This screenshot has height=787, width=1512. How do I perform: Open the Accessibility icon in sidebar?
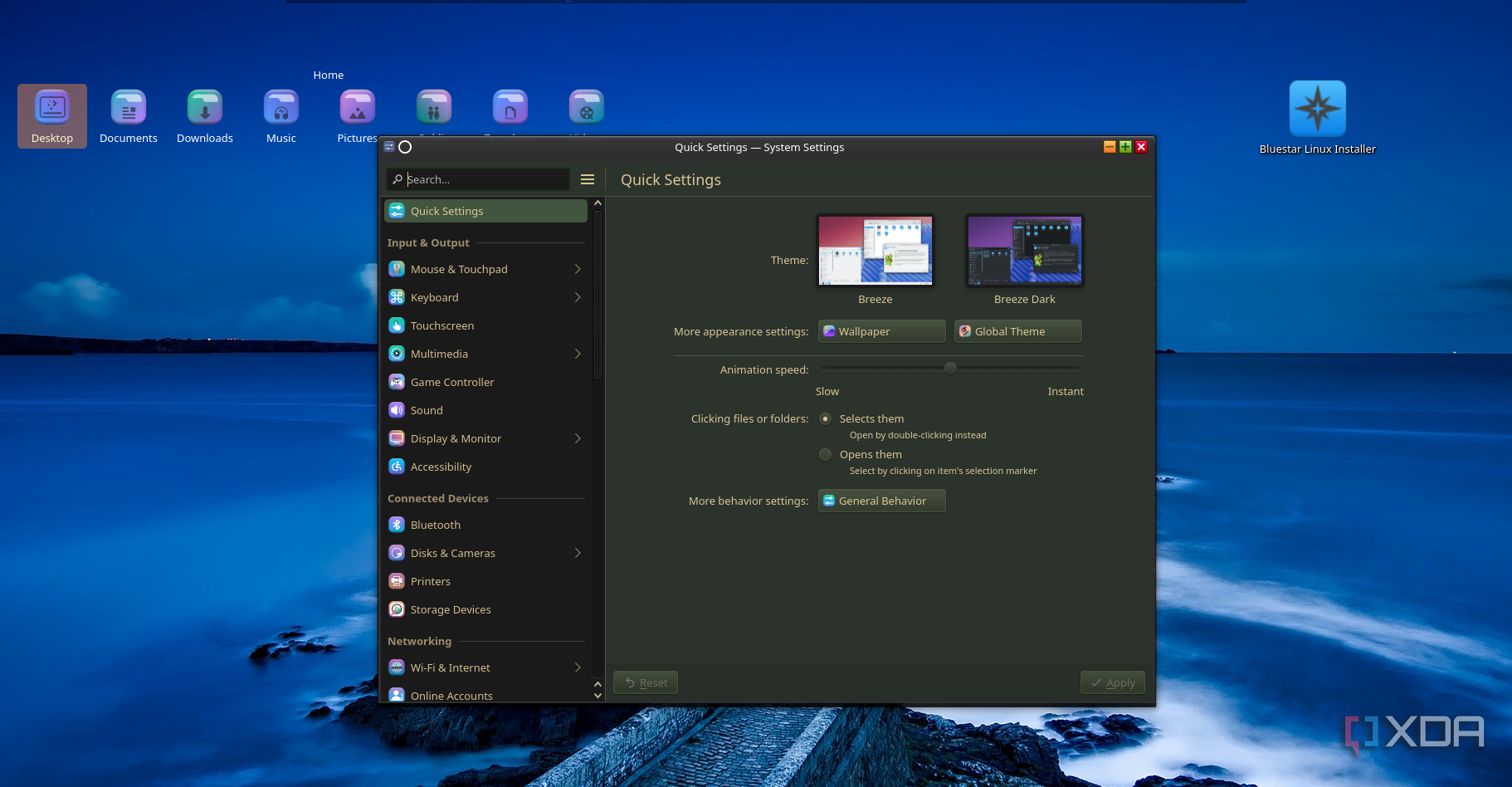tap(397, 467)
